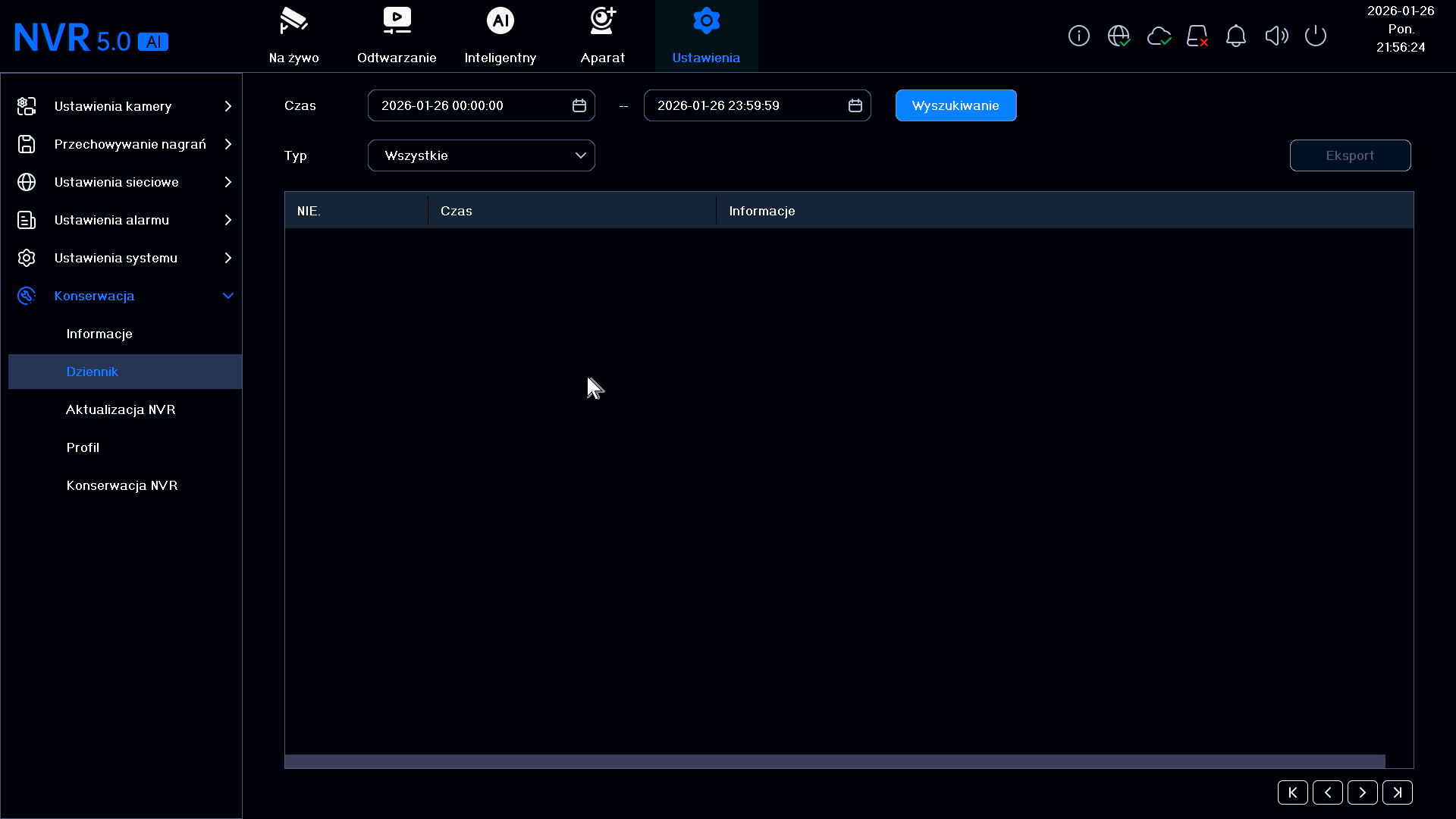The image size is (1456, 819).
Task: Switch to the Odtwarzanie playback tab
Action: click(x=397, y=36)
